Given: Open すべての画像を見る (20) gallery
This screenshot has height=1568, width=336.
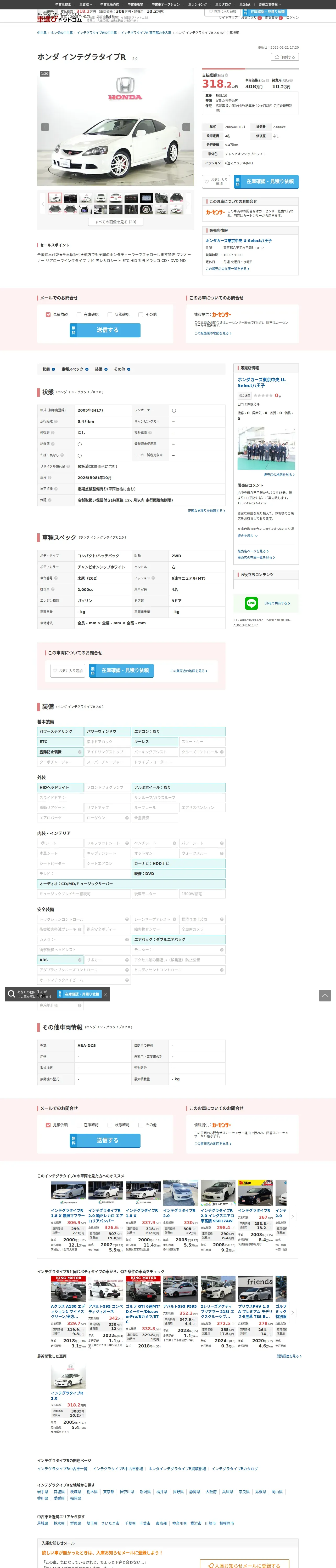Looking at the screenshot, I should click(116, 222).
